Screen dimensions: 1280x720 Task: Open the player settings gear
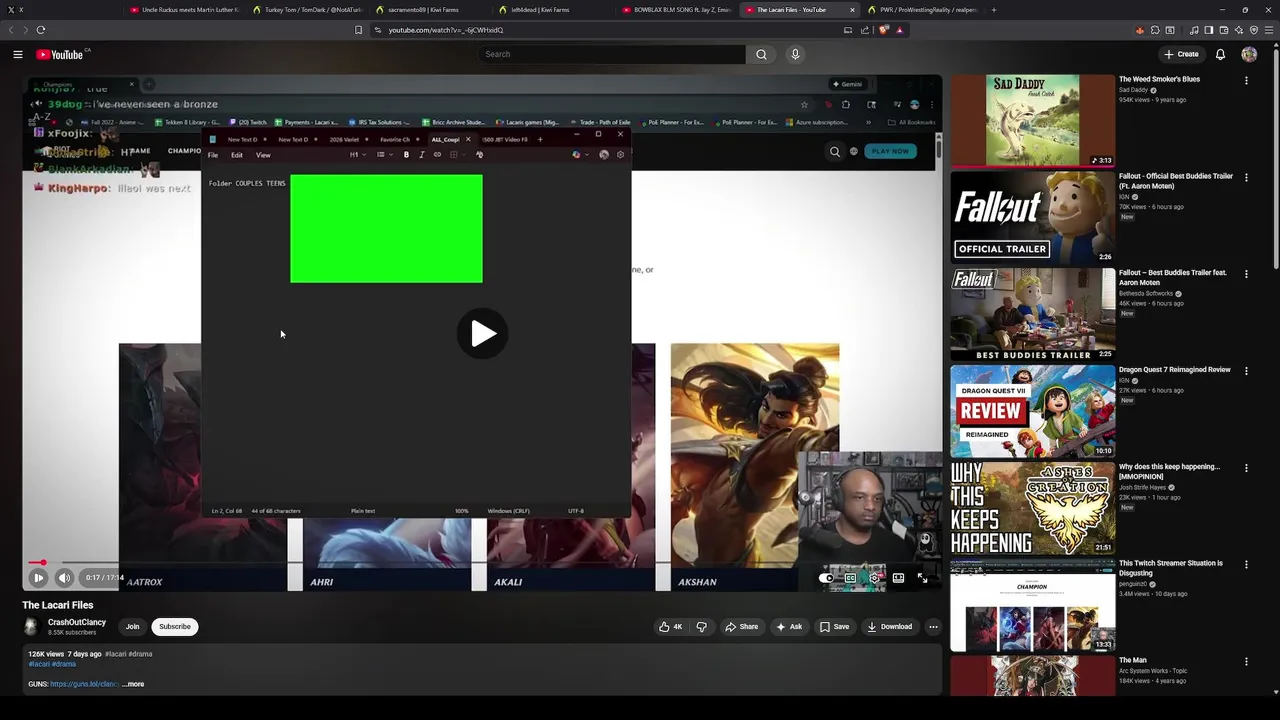(x=874, y=577)
